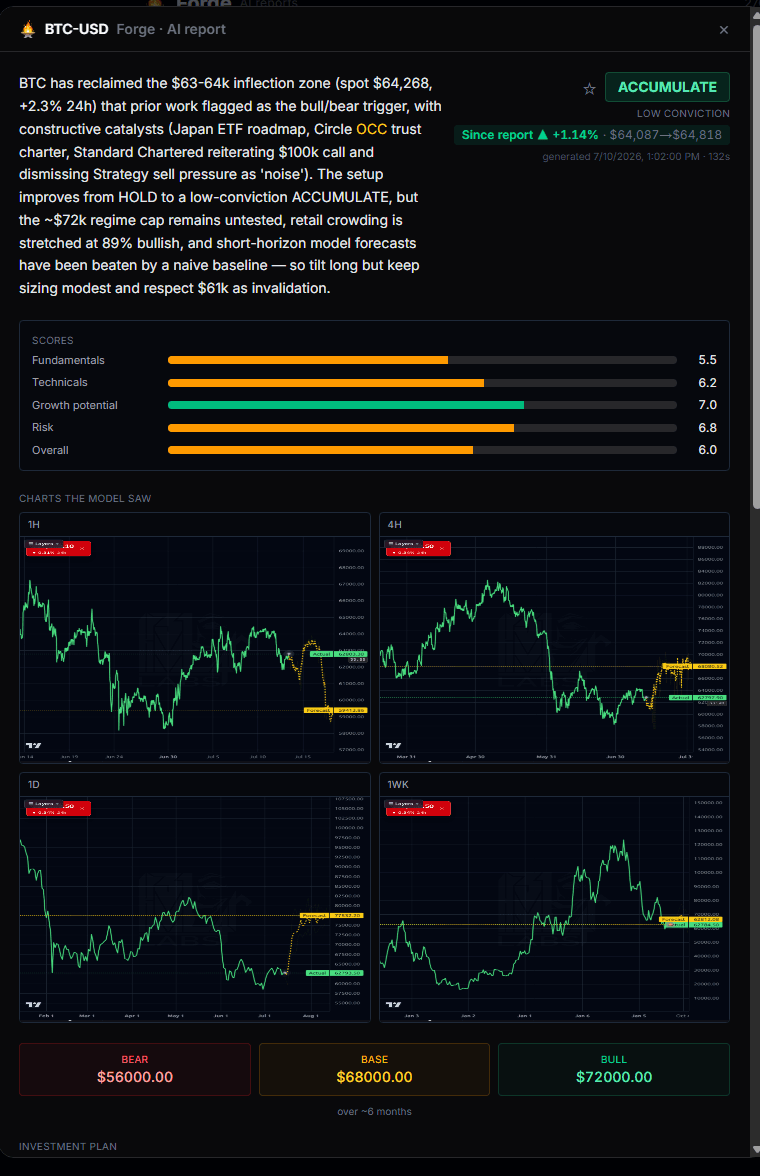
Task: Star this BTC-USD report as favorite
Action: pyautogui.click(x=590, y=88)
